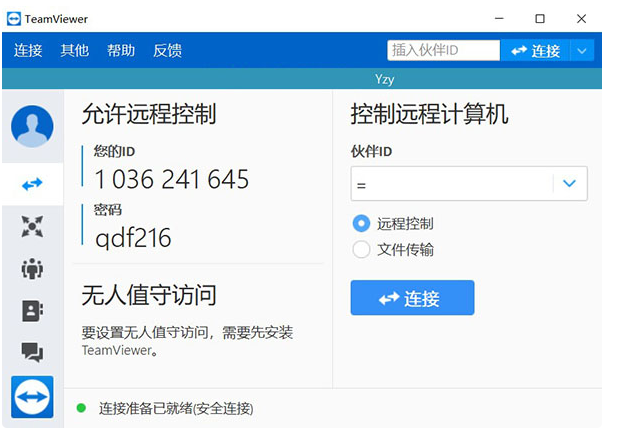The image size is (636, 441).
Task: Focus the 插入伙伴ID input field
Action: (444, 50)
